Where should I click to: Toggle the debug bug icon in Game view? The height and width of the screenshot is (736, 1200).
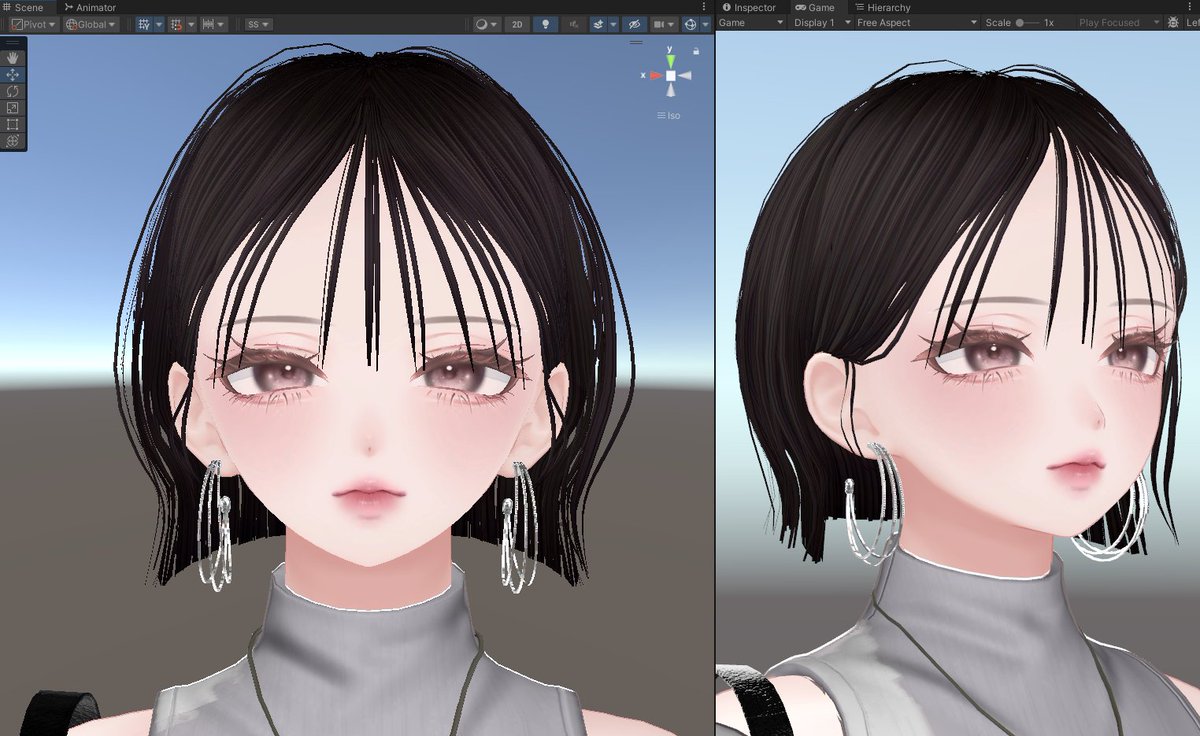coord(1173,22)
